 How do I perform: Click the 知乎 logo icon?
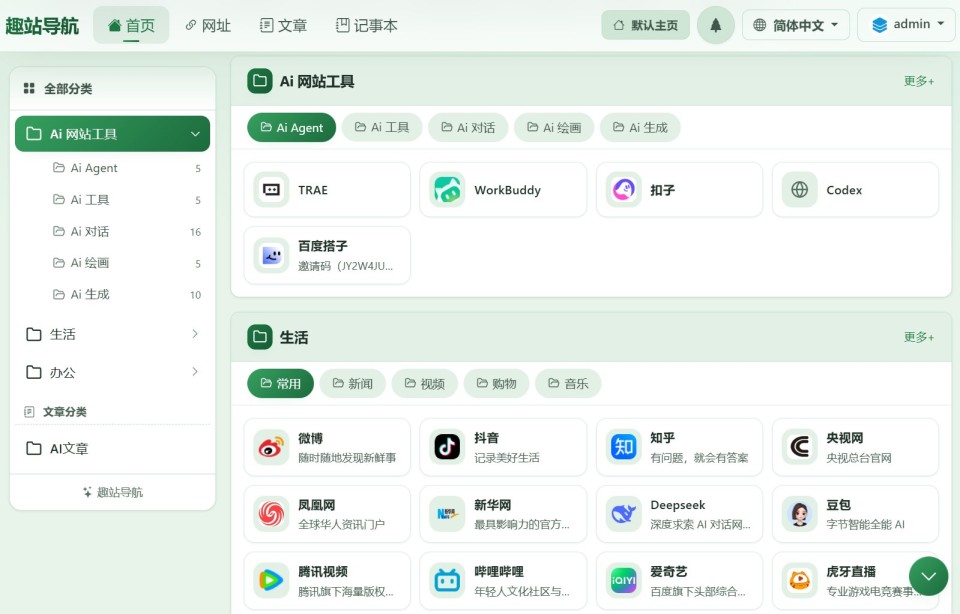(x=623, y=447)
